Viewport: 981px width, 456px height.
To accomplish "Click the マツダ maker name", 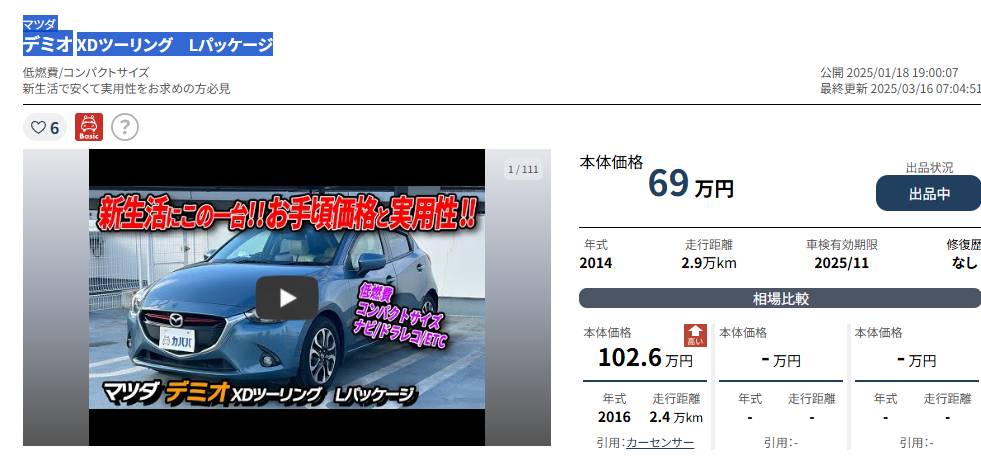I will click(40, 24).
